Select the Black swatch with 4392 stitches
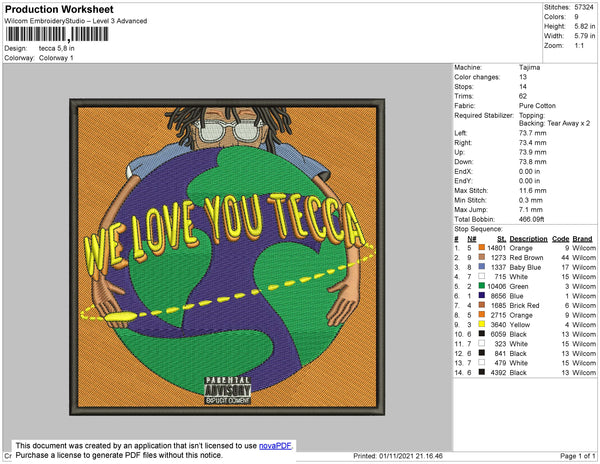Screen dimensions: 600x464 coord(482,372)
